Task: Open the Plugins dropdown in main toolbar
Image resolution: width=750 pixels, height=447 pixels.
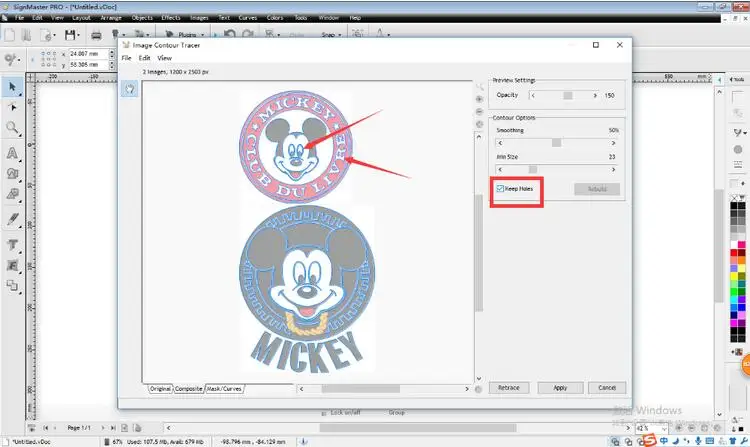Action: click(185, 35)
